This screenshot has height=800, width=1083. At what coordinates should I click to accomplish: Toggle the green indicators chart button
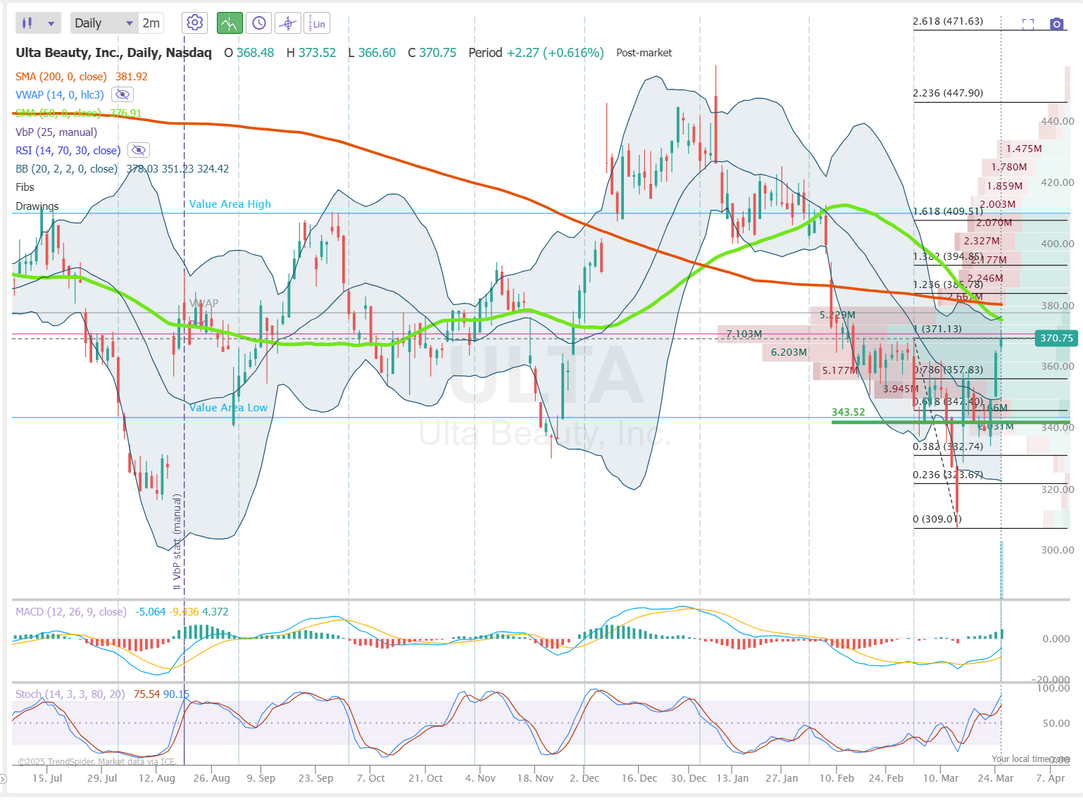pos(229,23)
